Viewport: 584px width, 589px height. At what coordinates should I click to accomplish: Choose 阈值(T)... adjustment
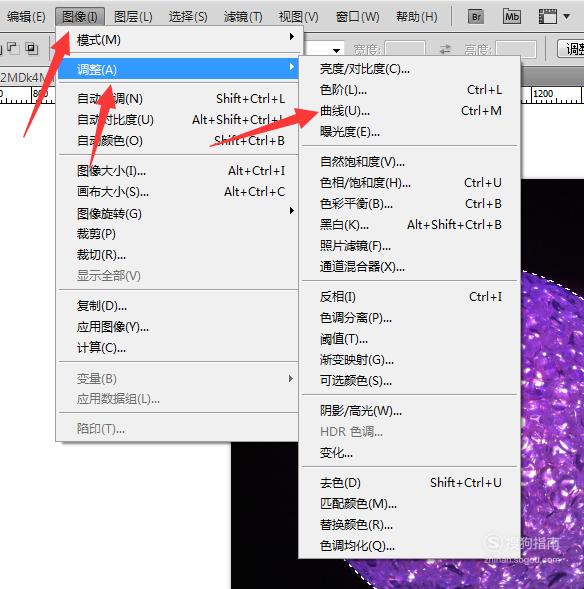[410, 339]
